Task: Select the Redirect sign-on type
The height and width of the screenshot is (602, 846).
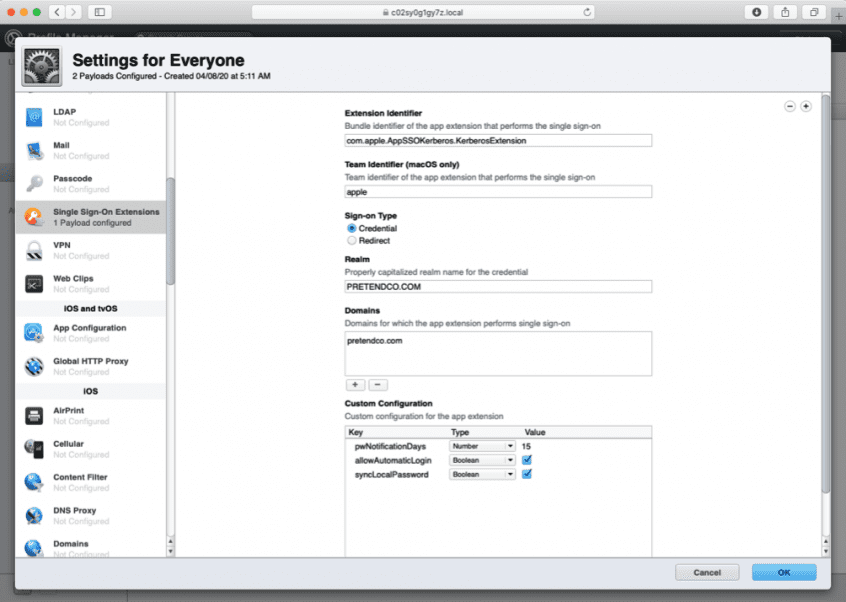Action: [352, 240]
